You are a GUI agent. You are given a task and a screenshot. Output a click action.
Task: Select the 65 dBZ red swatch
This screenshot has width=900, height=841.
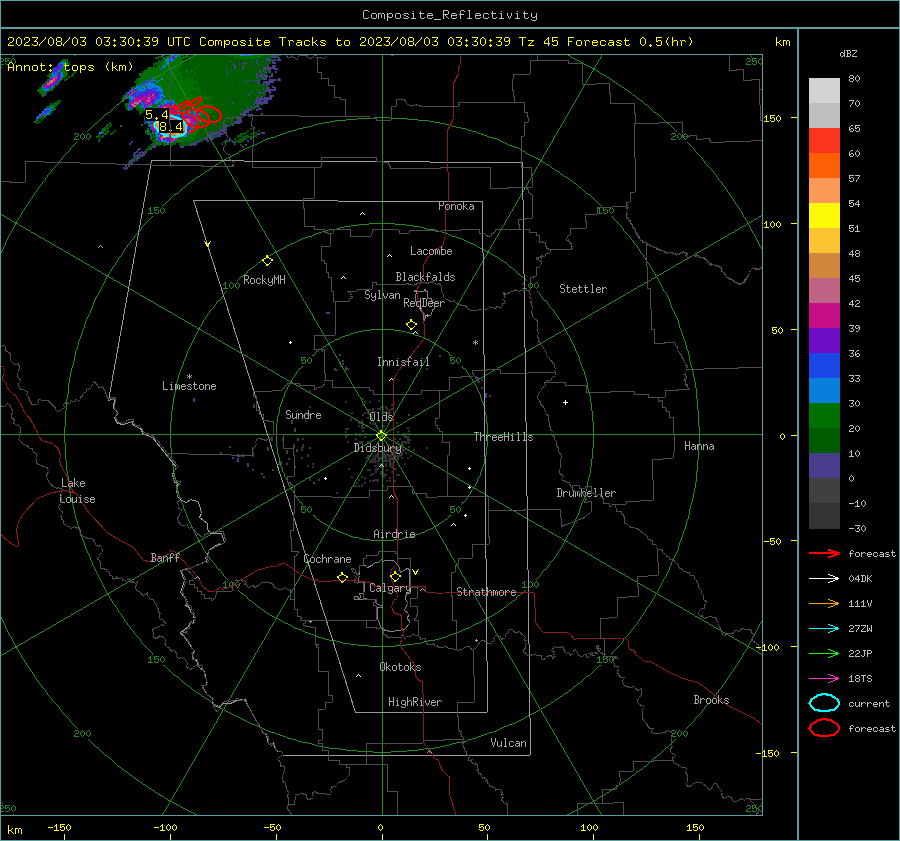[x=824, y=141]
